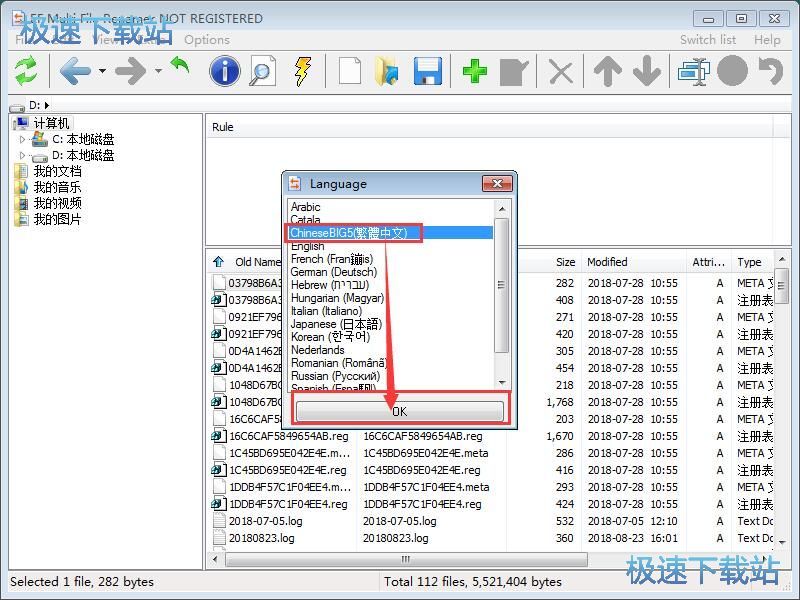Move rule down with down arrow

click(x=647, y=71)
